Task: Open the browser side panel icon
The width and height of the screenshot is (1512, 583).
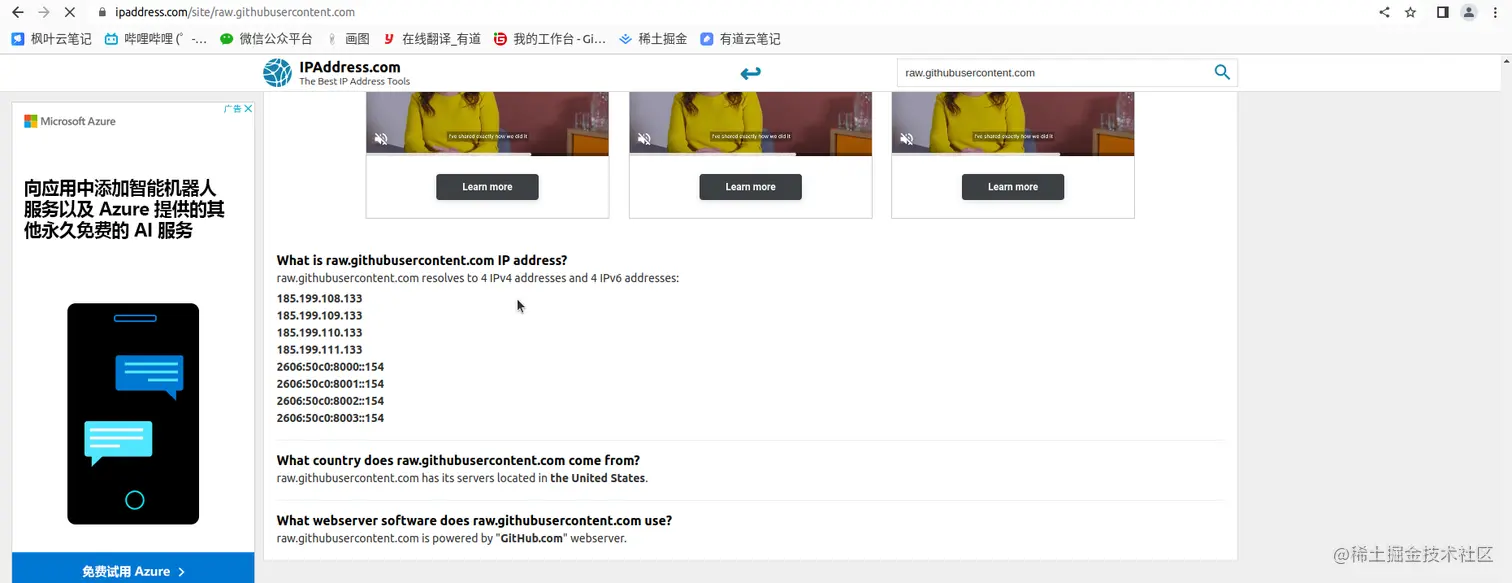Action: (1442, 13)
